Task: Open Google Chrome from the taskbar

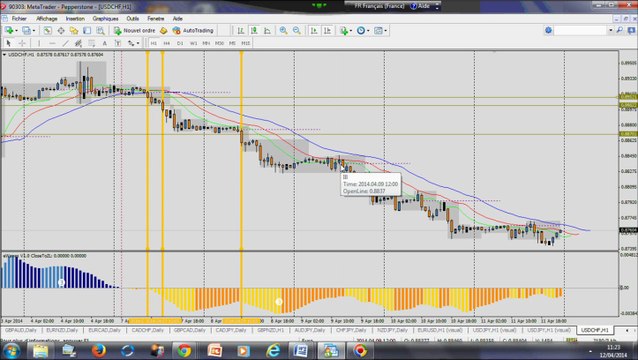Action: tap(184, 351)
